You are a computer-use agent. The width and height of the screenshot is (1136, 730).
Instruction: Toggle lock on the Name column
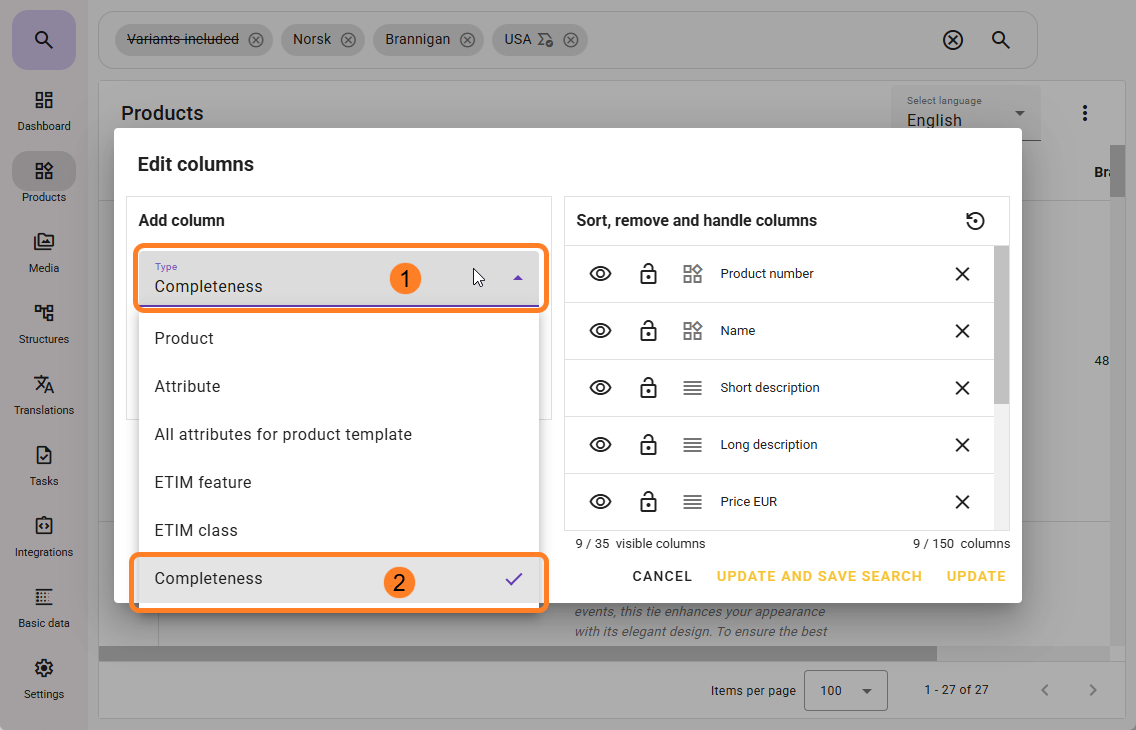[x=648, y=331]
